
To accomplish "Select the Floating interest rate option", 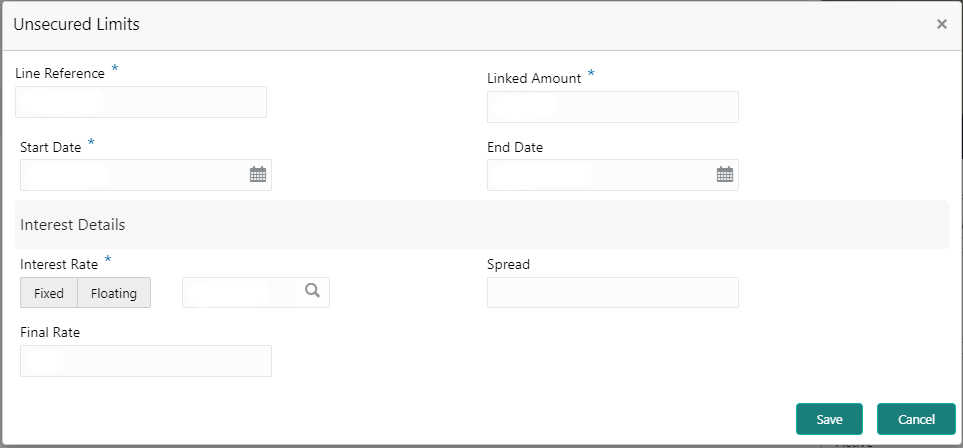I will [114, 293].
